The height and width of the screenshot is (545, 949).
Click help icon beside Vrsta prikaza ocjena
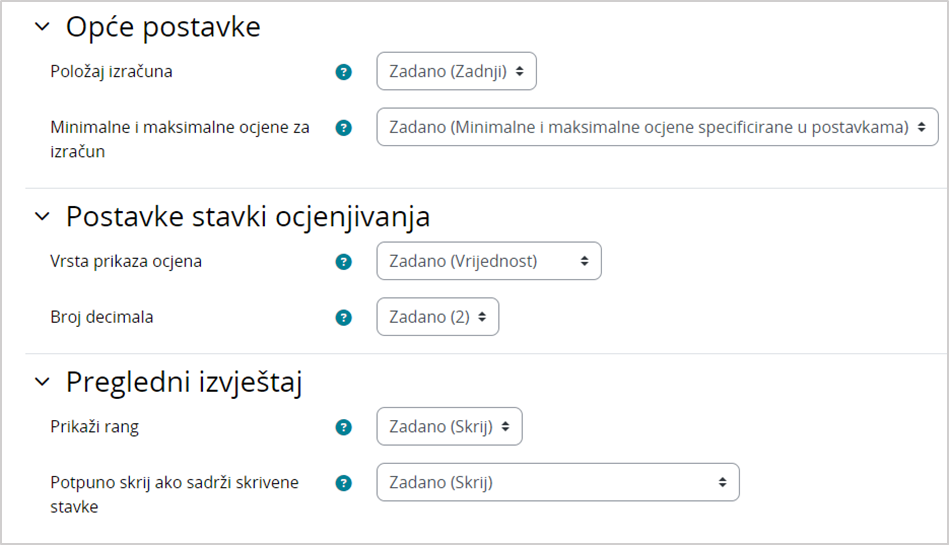(x=344, y=262)
